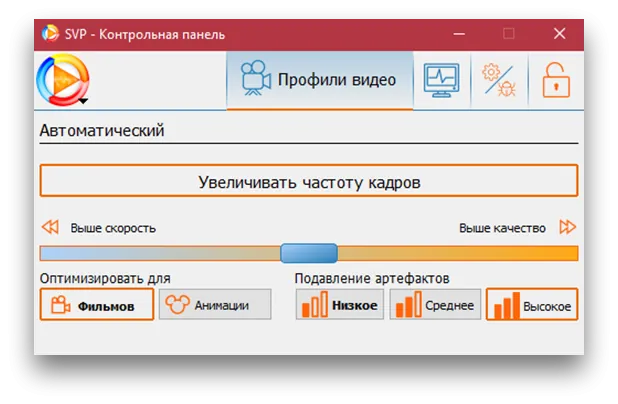Set artifact suppression to Среднее
Image resolution: width=618 pixels, height=404 pixels.
435,304
